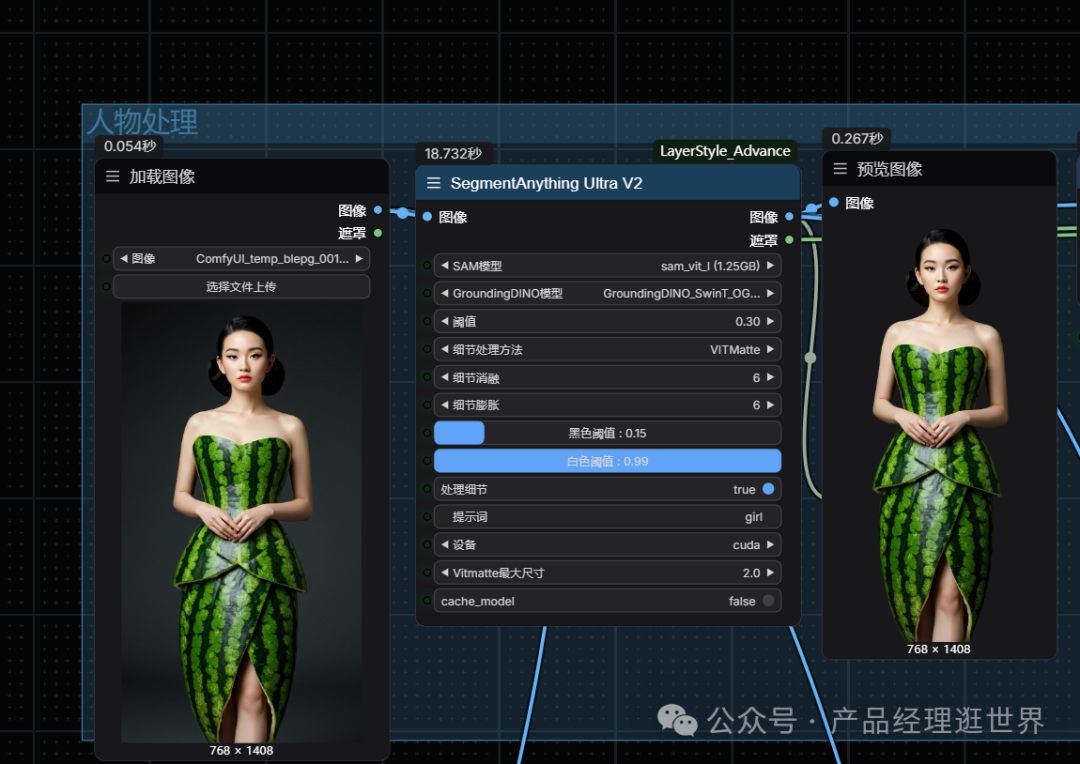Click left arrow of 细节处理方法 field
1080x764 pixels.
pos(445,349)
